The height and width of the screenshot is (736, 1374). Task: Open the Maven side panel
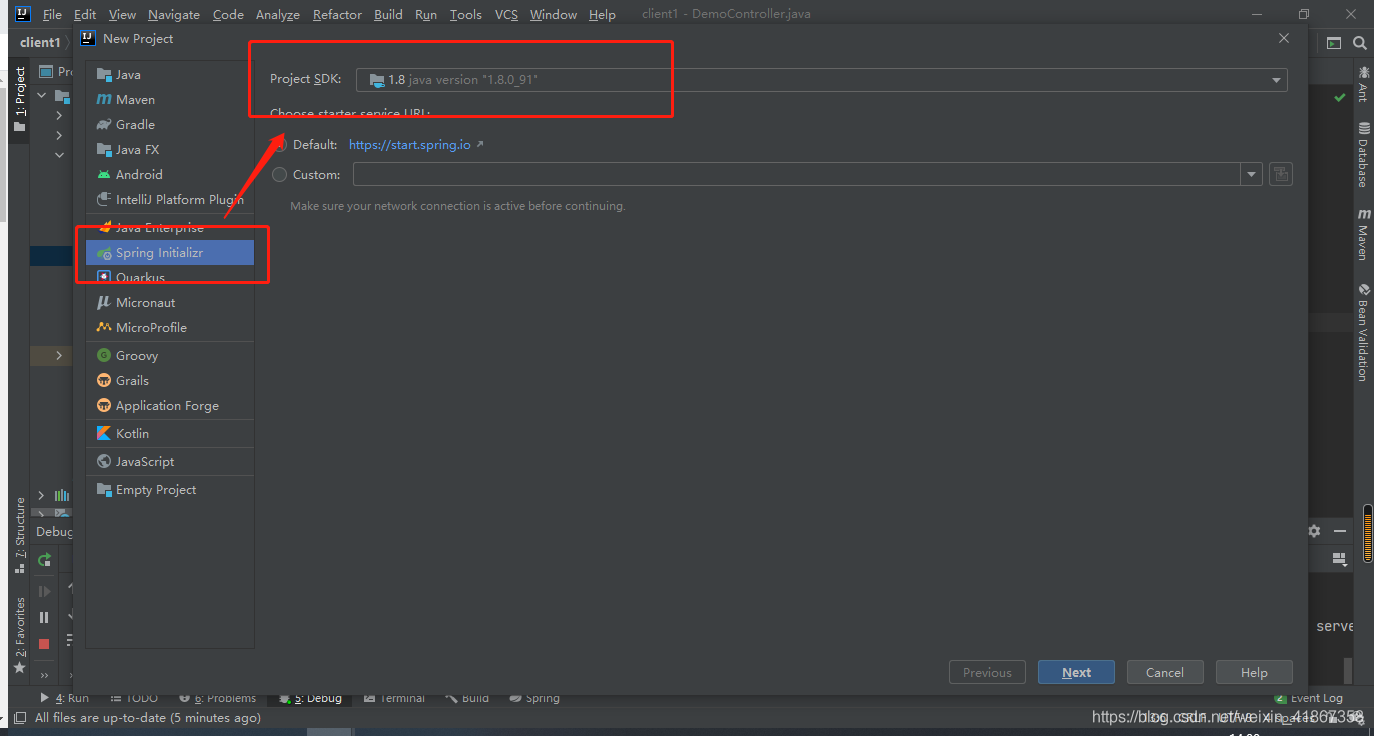tap(1362, 234)
